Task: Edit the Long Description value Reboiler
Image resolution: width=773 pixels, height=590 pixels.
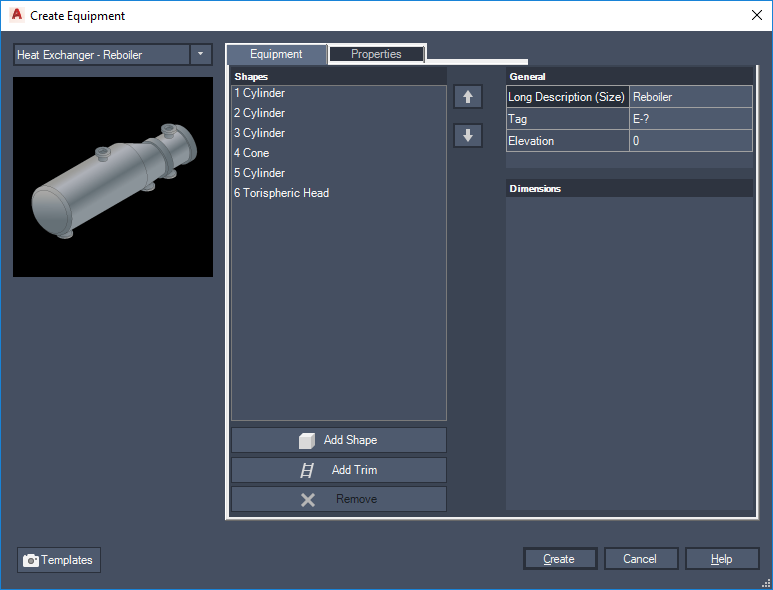Action: (x=691, y=97)
